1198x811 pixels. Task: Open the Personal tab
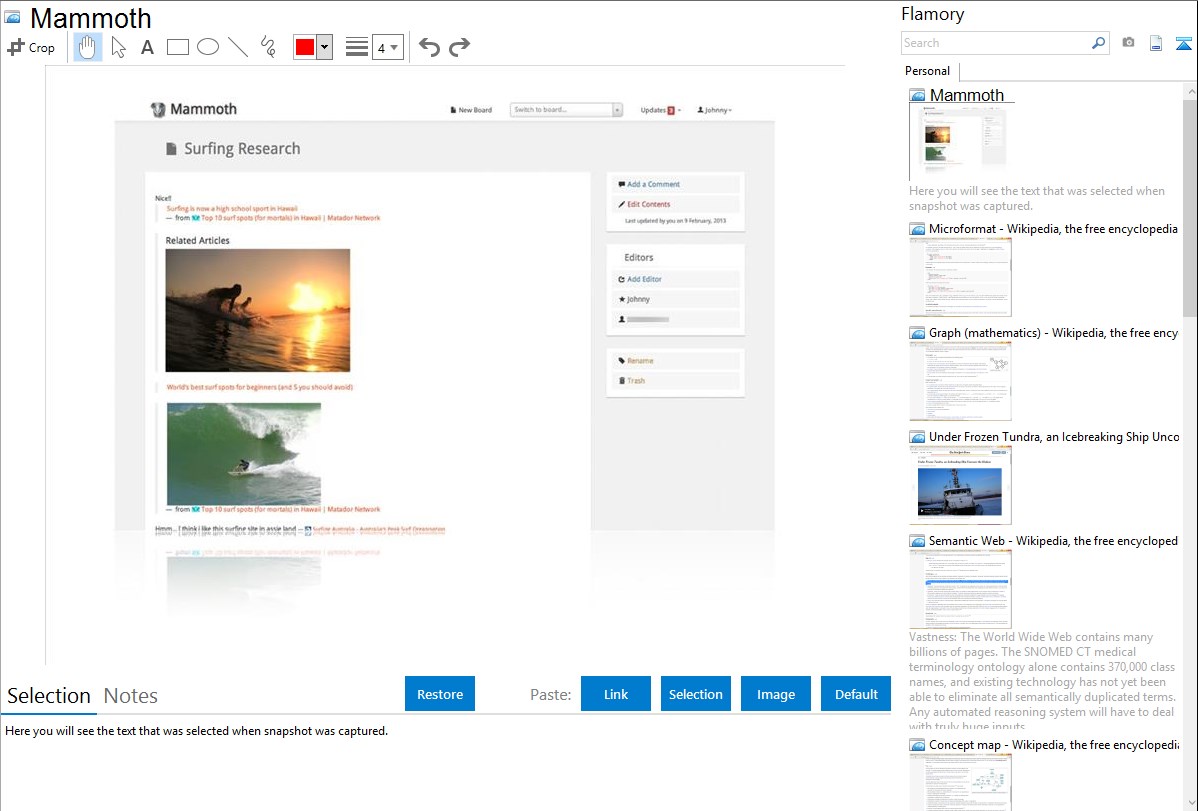click(927, 71)
